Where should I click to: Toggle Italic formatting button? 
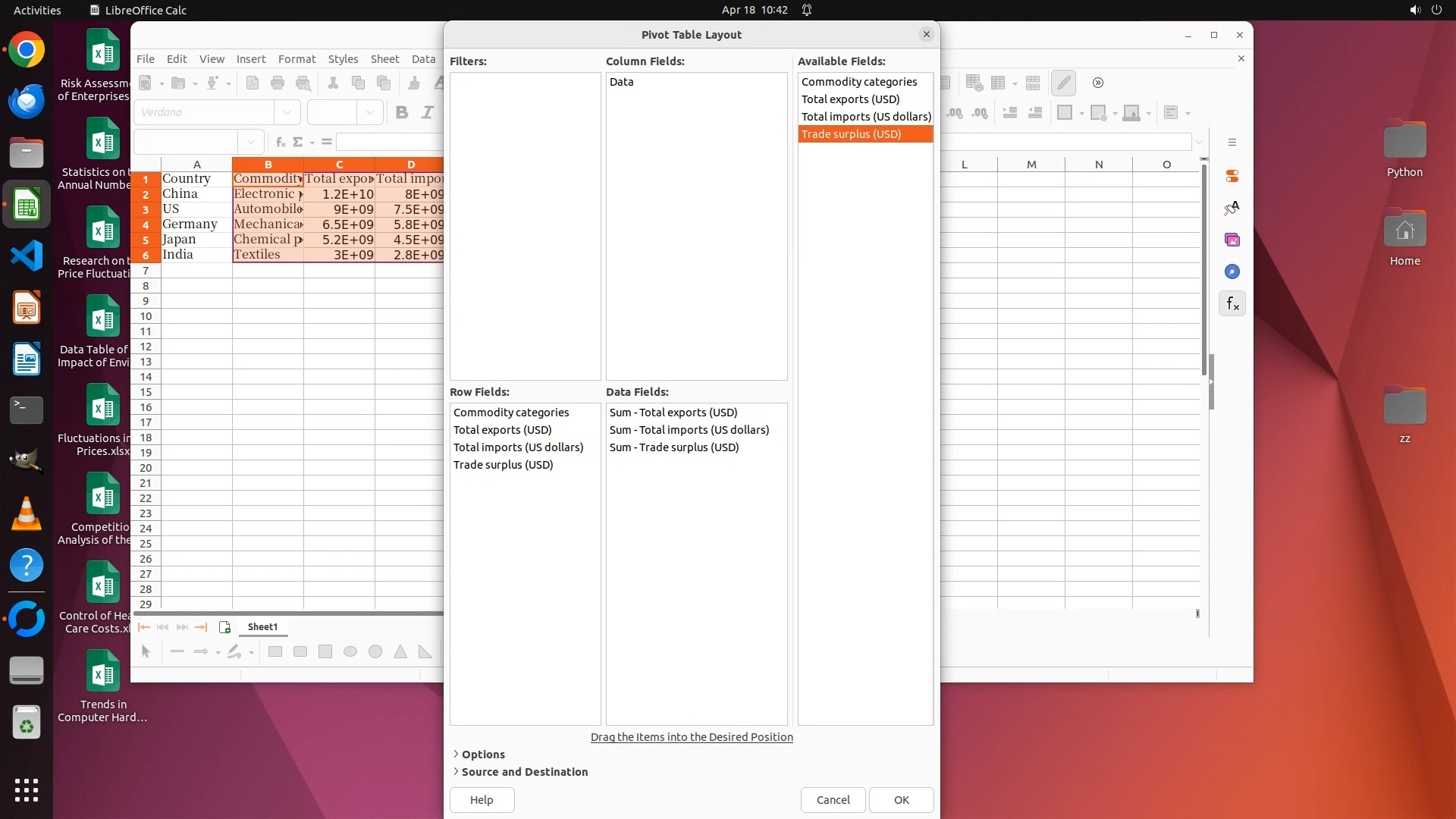click(428, 113)
